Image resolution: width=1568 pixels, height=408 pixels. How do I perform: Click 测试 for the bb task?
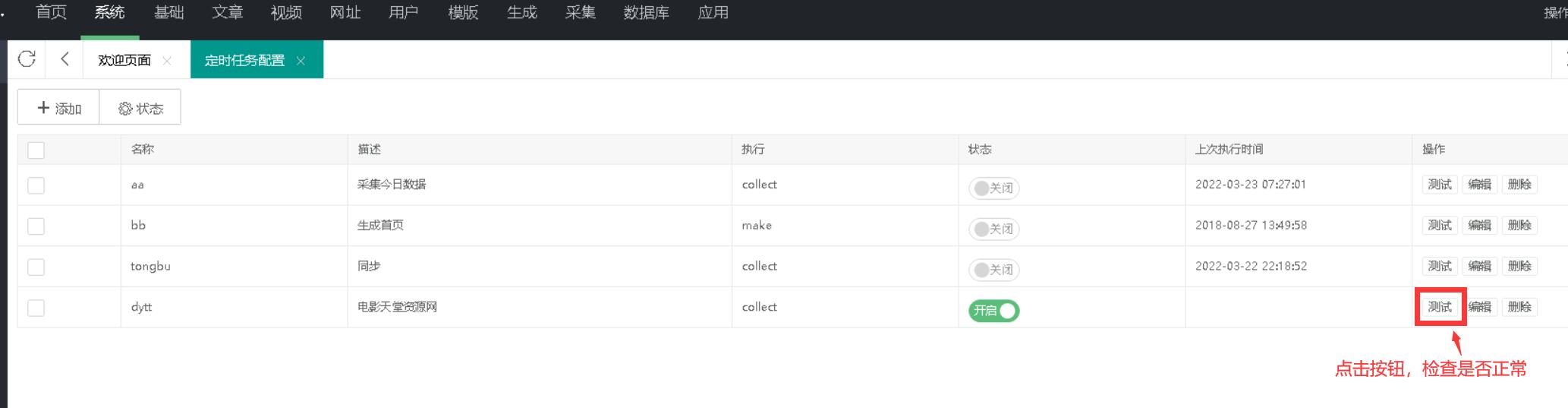tap(1439, 226)
